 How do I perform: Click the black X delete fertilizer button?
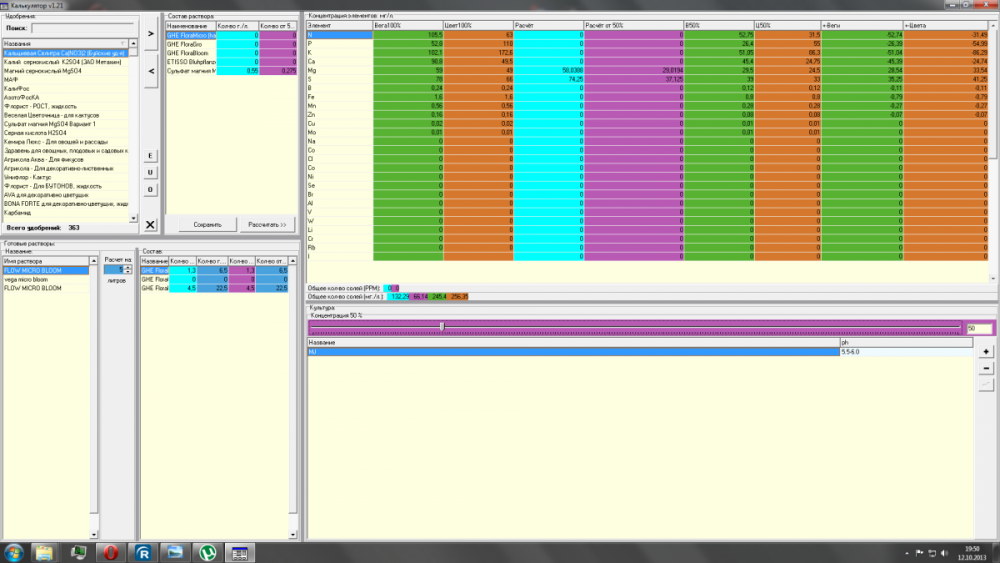point(150,224)
